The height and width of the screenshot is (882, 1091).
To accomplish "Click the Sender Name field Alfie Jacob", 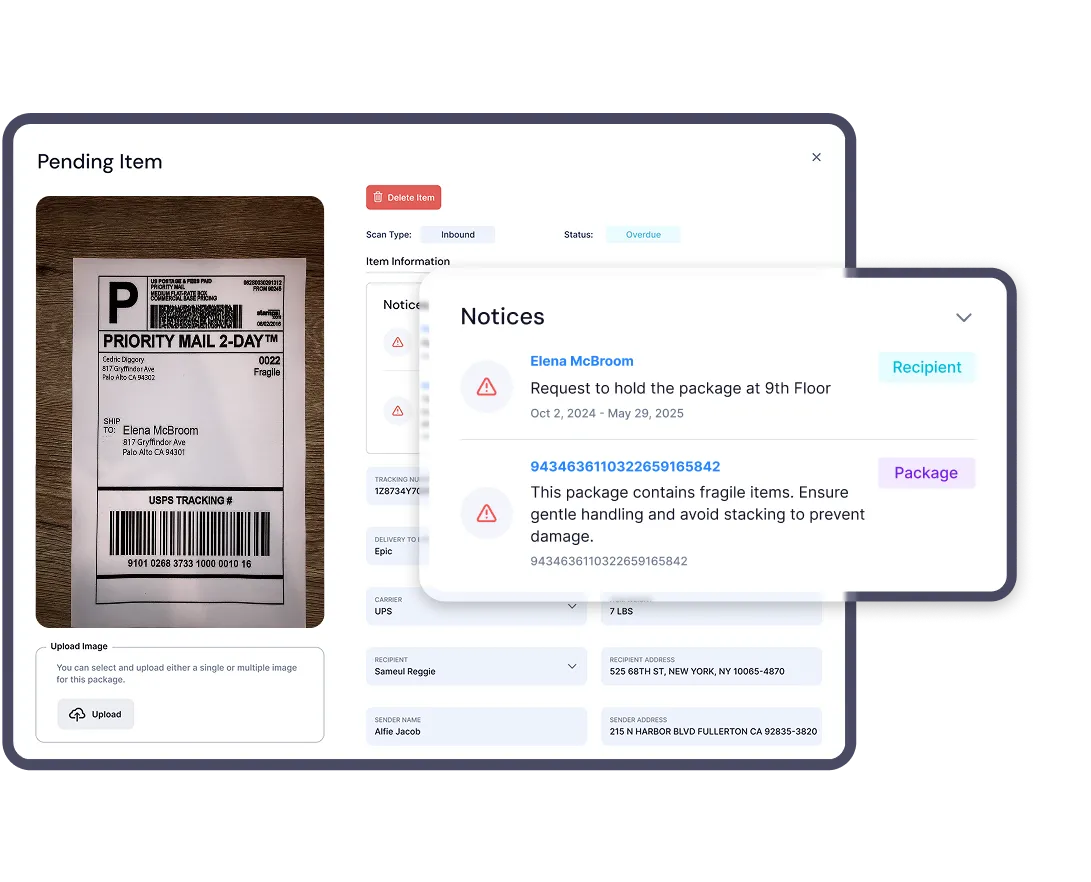I will 476,726.
